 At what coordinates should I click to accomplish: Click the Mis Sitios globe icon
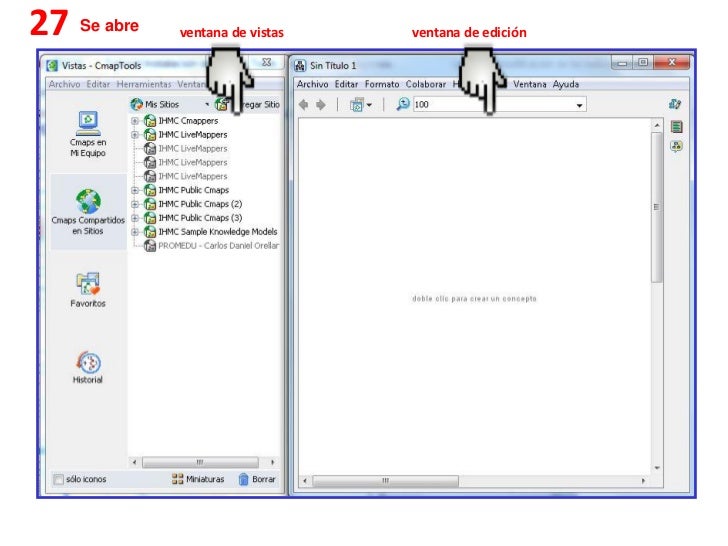(x=136, y=104)
